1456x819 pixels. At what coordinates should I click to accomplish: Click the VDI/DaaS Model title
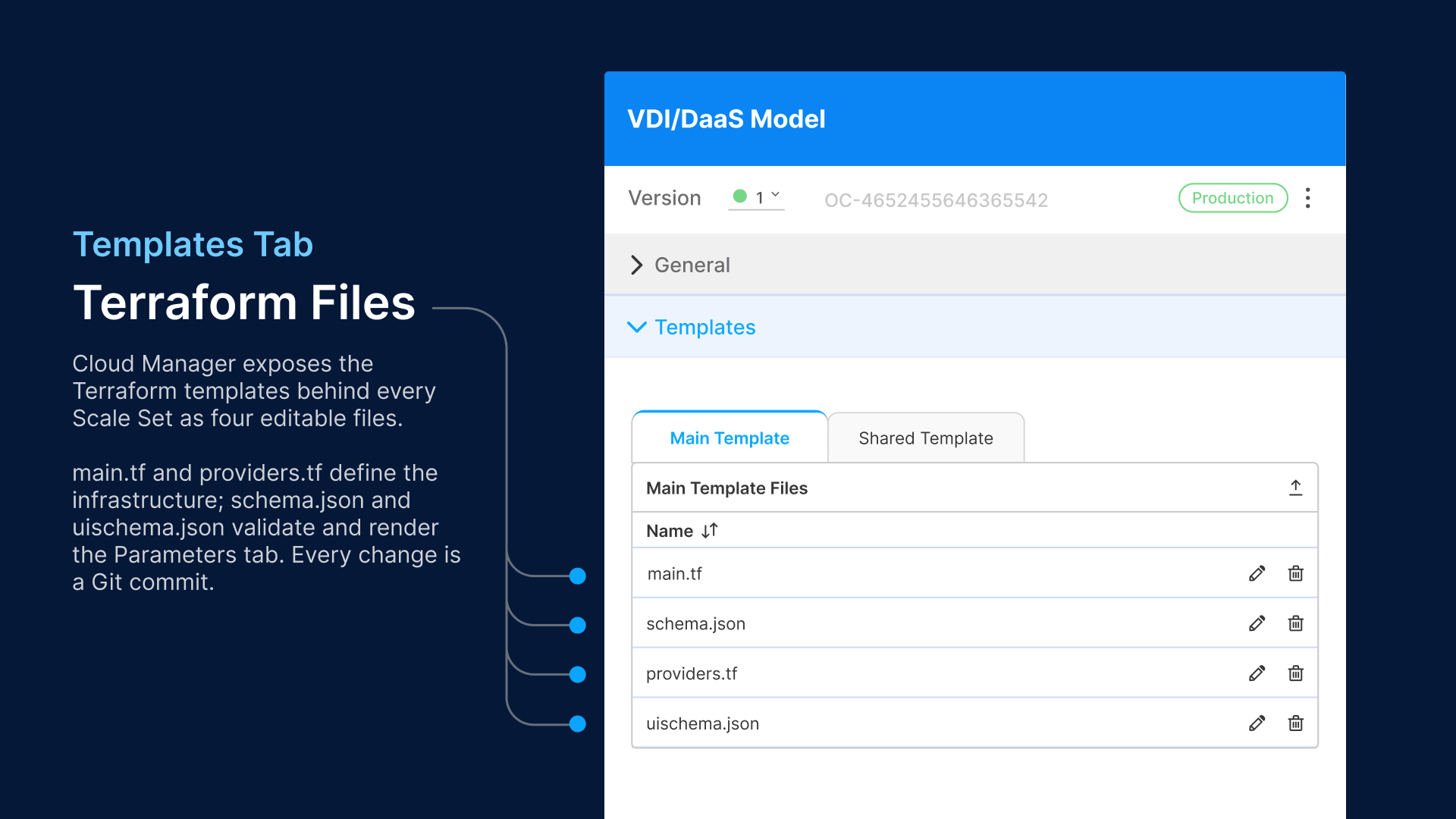click(x=726, y=119)
